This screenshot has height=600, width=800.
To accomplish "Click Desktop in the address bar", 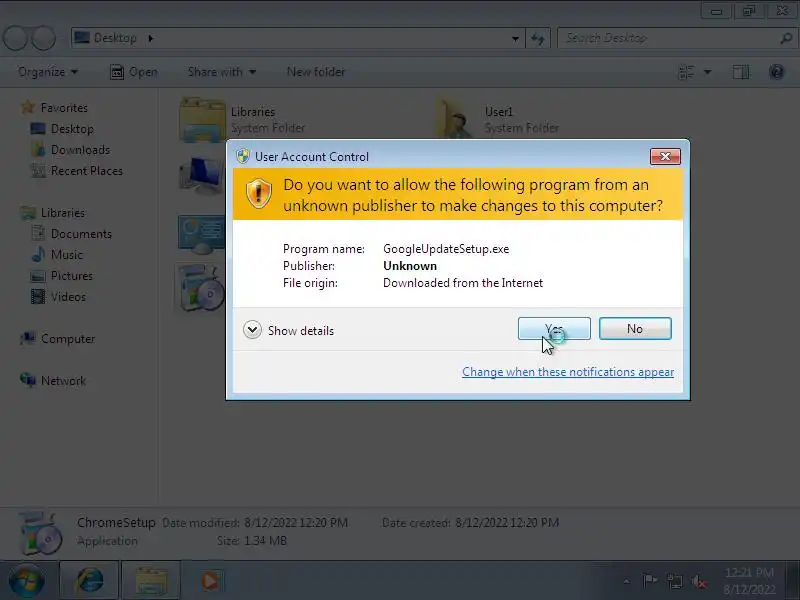I will (115, 38).
